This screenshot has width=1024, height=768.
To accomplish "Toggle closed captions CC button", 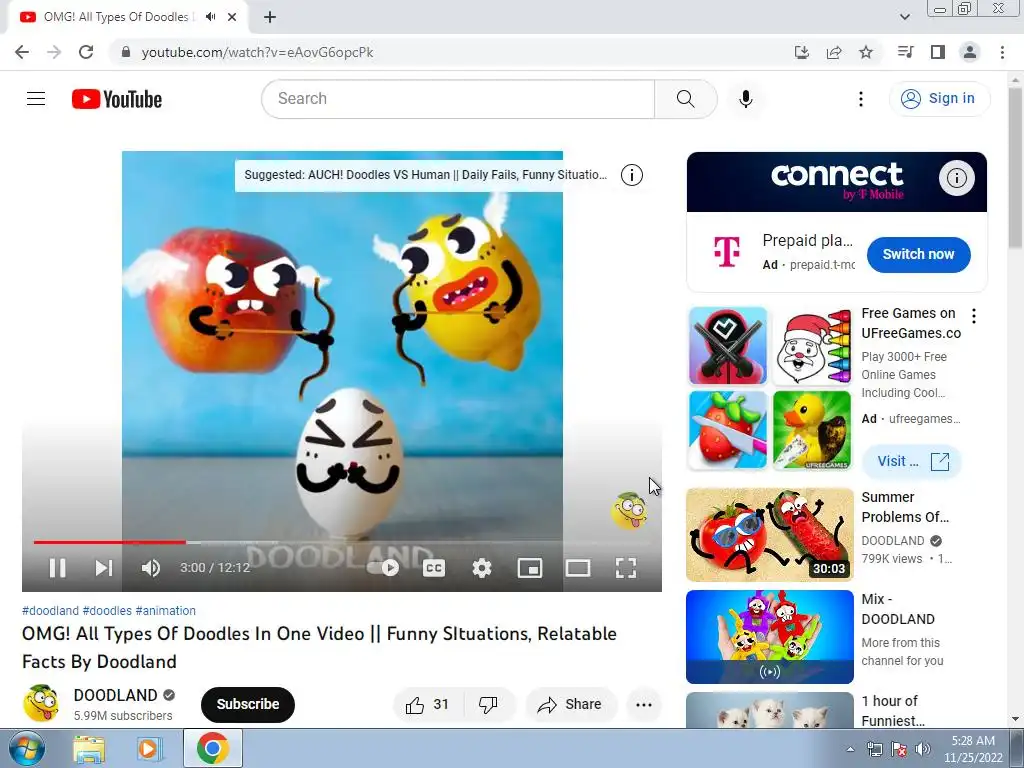I will (x=434, y=568).
